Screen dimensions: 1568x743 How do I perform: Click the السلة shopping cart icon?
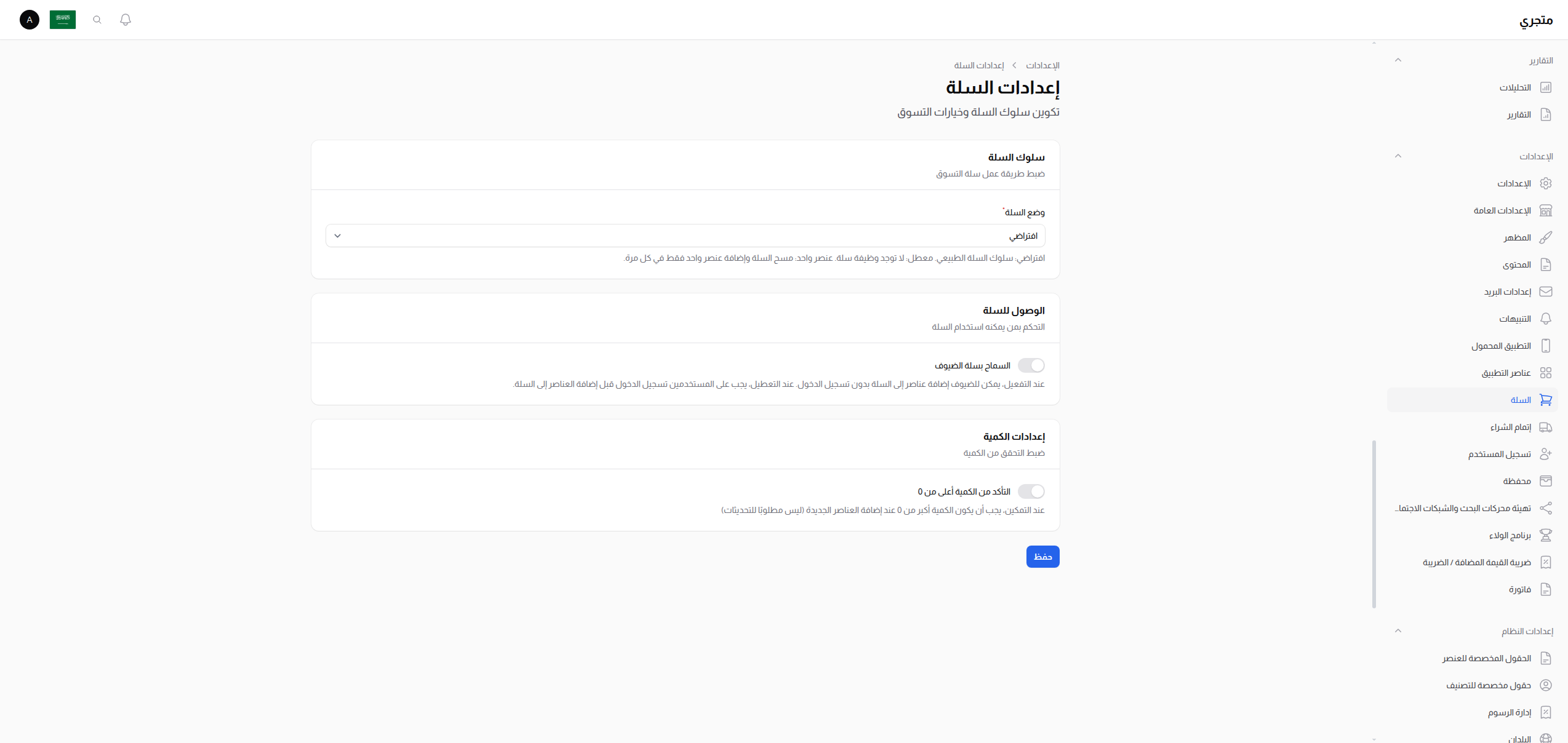coord(1546,400)
